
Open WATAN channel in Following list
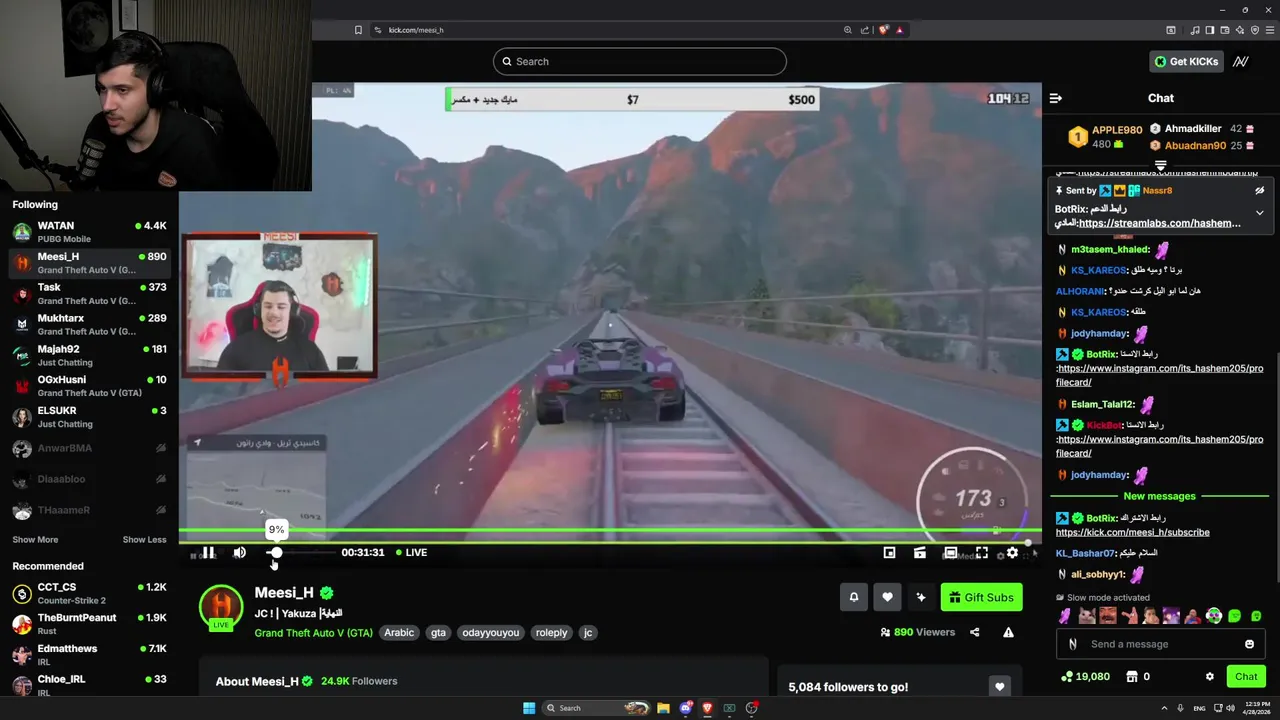coord(89,232)
